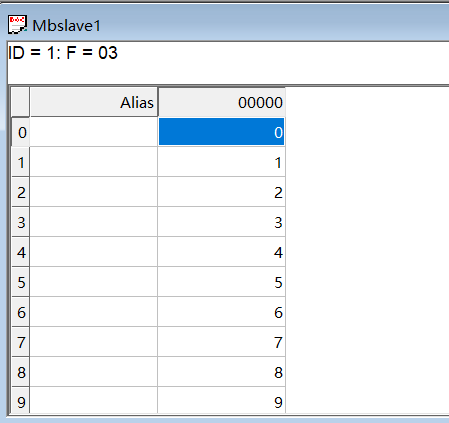449x423 pixels.
Task: Click the Alias cell in row 6
Action: pos(94,312)
